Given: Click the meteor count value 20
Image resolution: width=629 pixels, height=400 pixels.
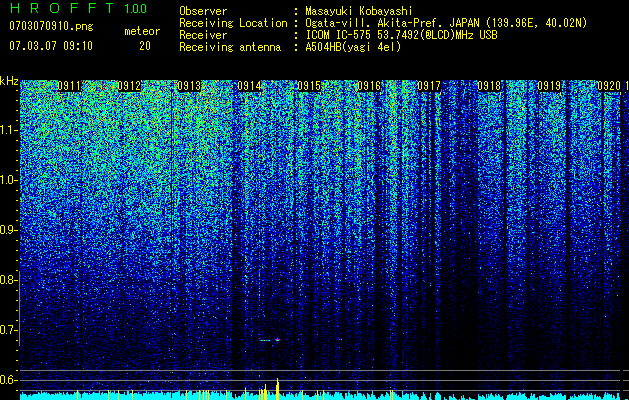Looking at the screenshot, I should 145,46.
